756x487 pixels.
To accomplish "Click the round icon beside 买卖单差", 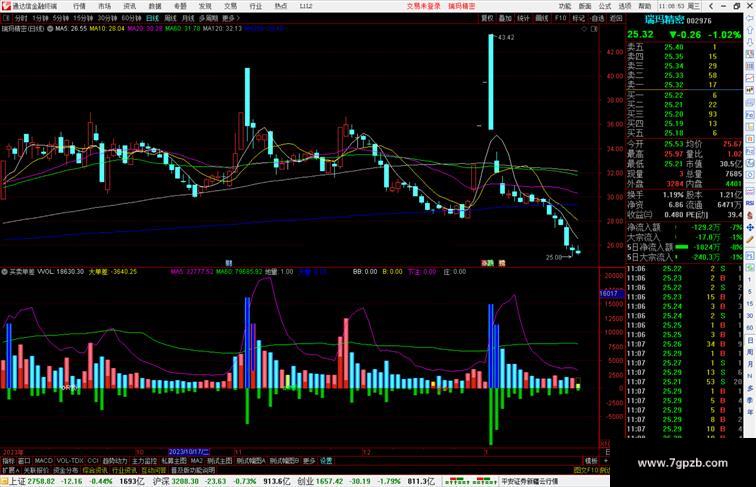I will tap(4, 272).
